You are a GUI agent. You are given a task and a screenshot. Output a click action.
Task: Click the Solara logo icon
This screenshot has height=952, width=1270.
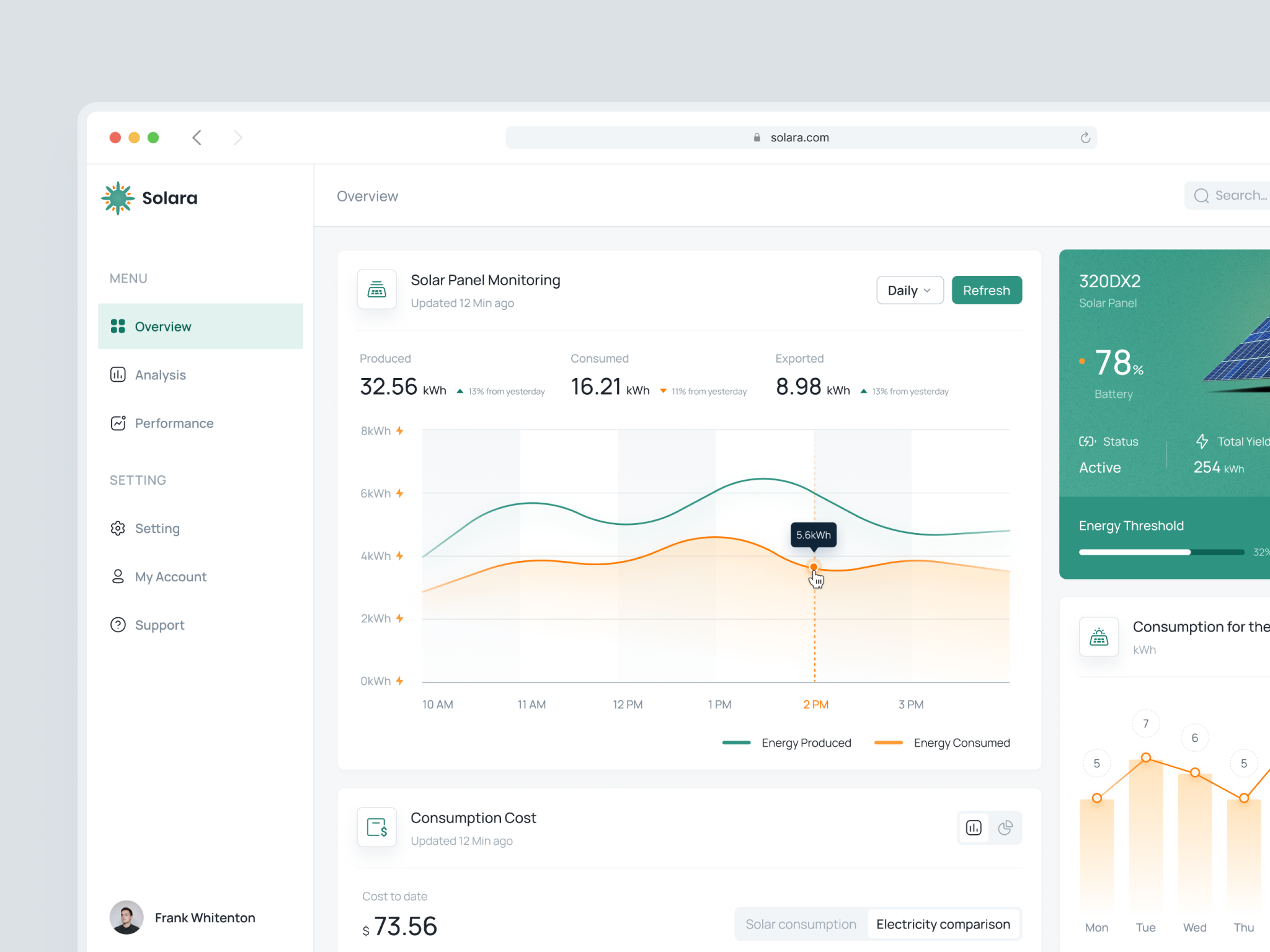tap(118, 198)
